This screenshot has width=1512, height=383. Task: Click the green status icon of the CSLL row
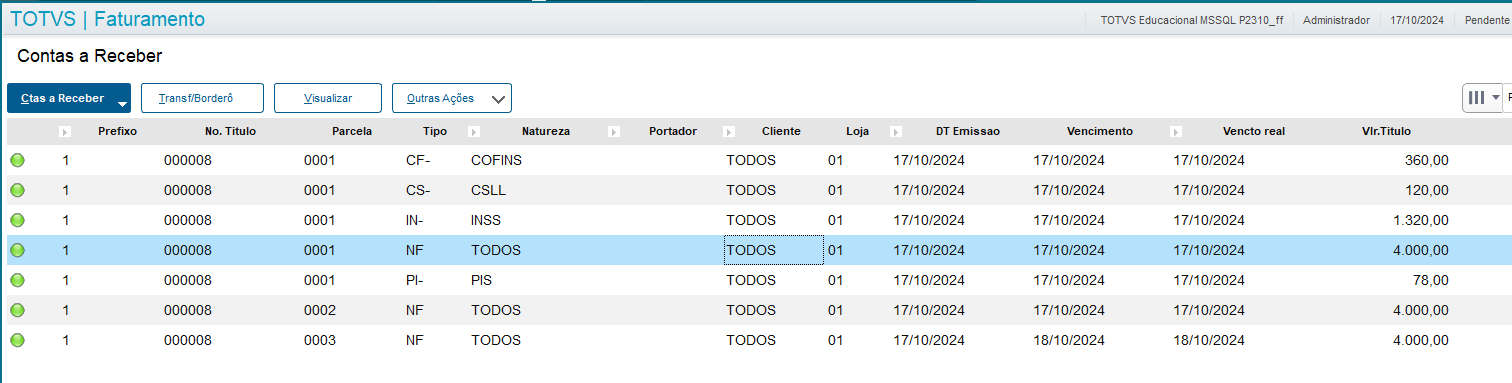pyautogui.click(x=18, y=190)
